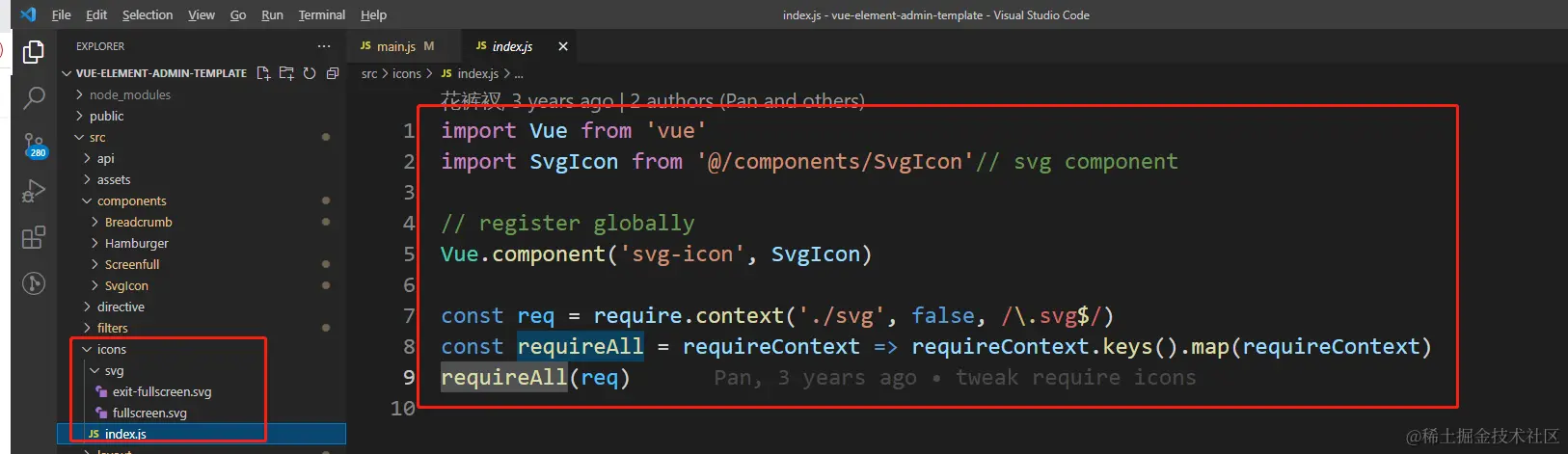Open the View menu

(202, 14)
